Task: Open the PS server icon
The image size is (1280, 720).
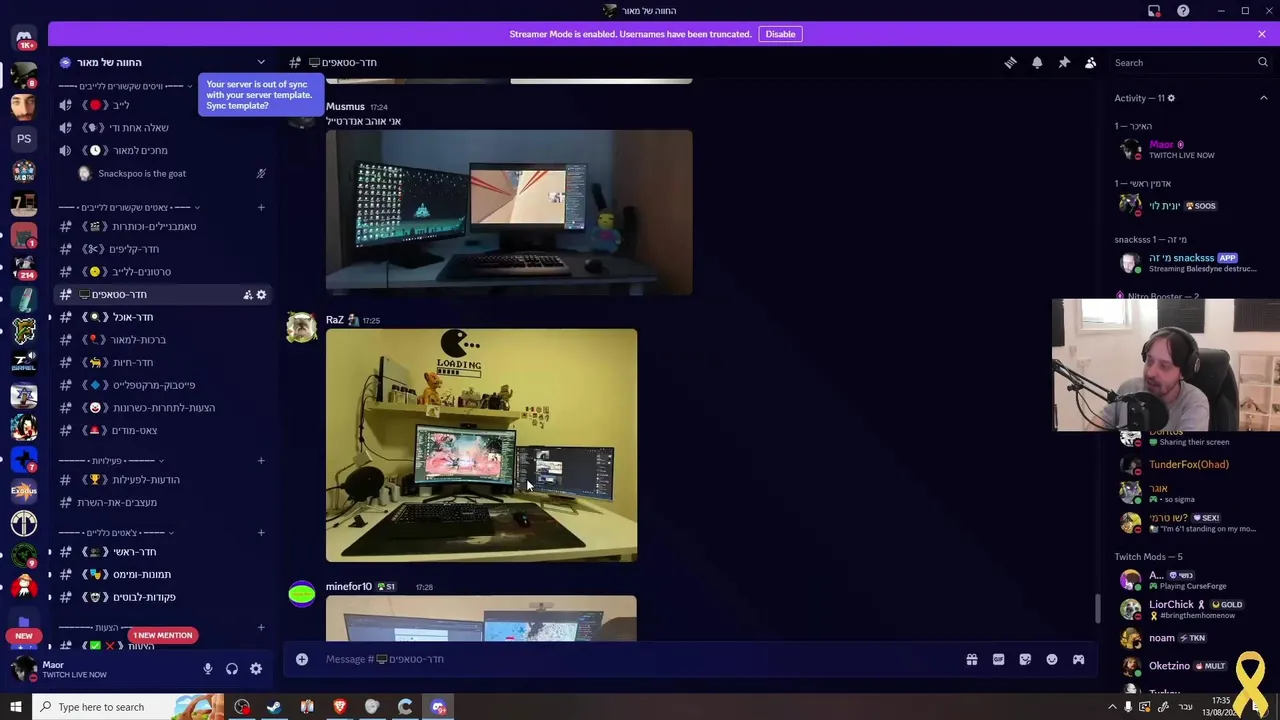Action: 24,138
